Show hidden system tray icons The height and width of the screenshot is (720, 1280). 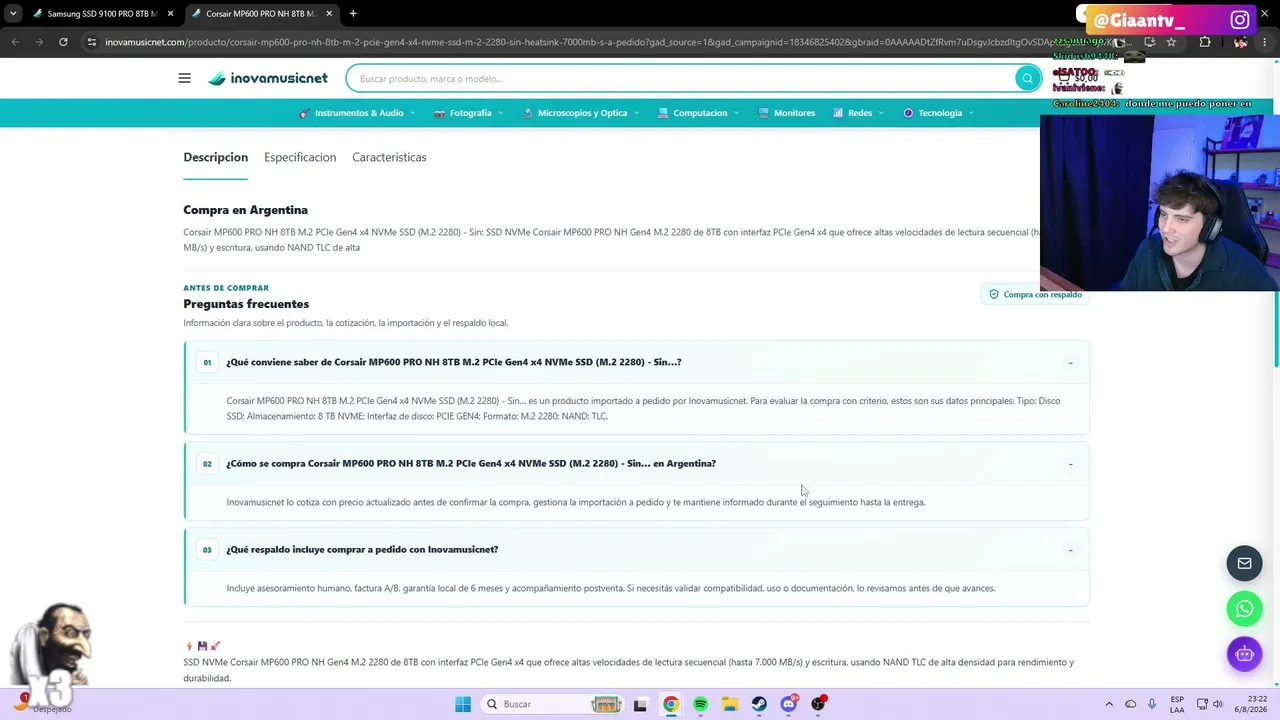pyautogui.click(x=1109, y=704)
